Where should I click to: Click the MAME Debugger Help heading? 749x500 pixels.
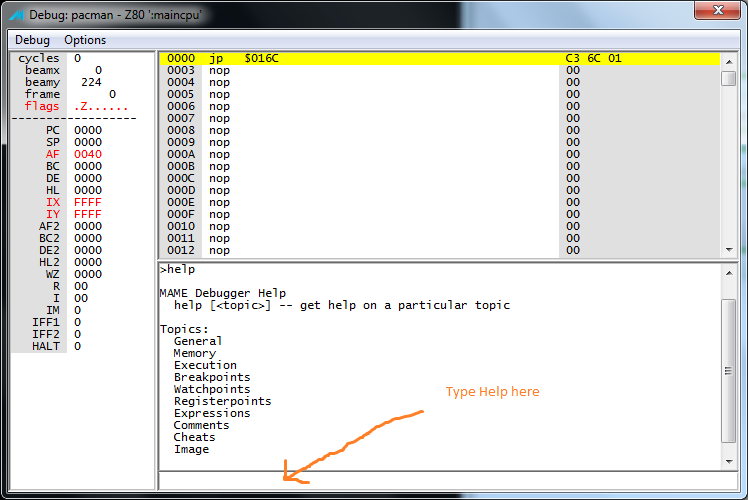(x=223, y=293)
